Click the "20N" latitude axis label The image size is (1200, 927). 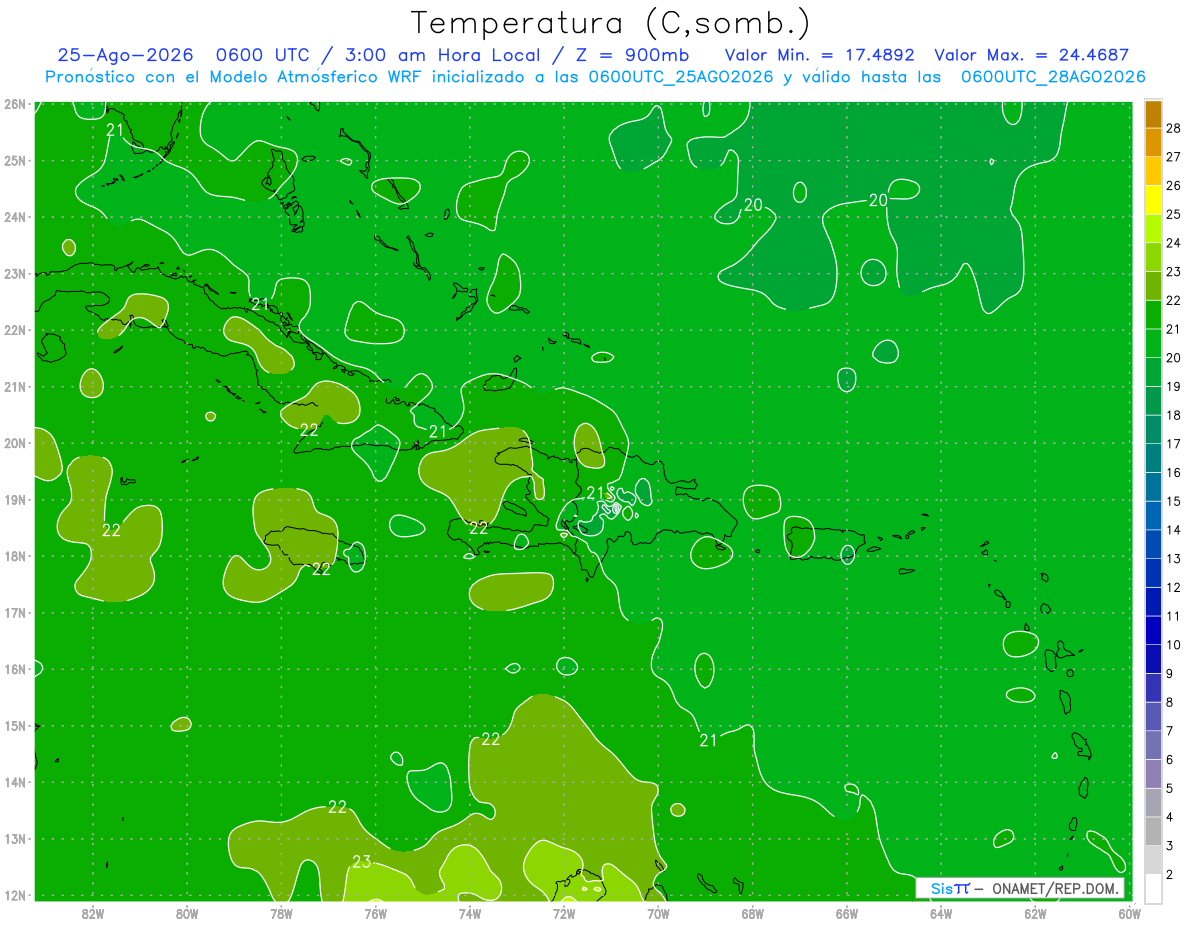(x=14, y=443)
